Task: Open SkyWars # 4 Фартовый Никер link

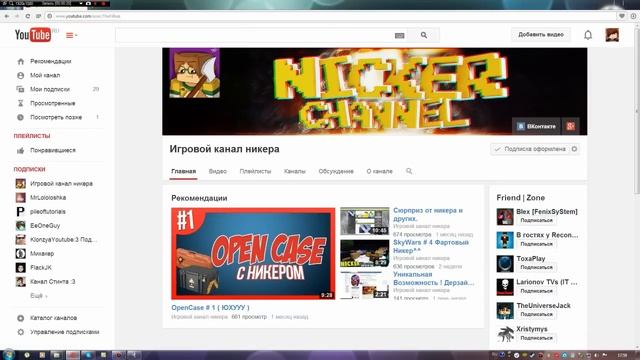Action: pyautogui.click(x=431, y=247)
